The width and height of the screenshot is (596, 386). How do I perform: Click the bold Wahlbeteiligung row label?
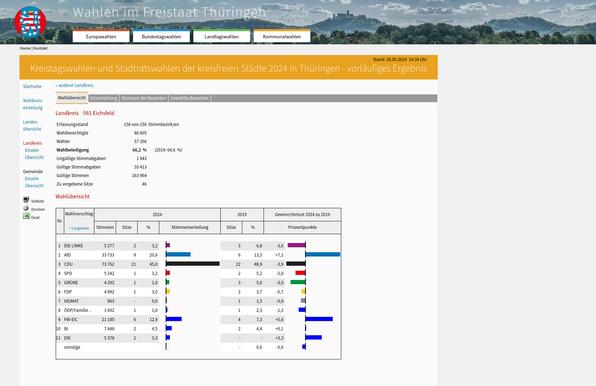73,150
